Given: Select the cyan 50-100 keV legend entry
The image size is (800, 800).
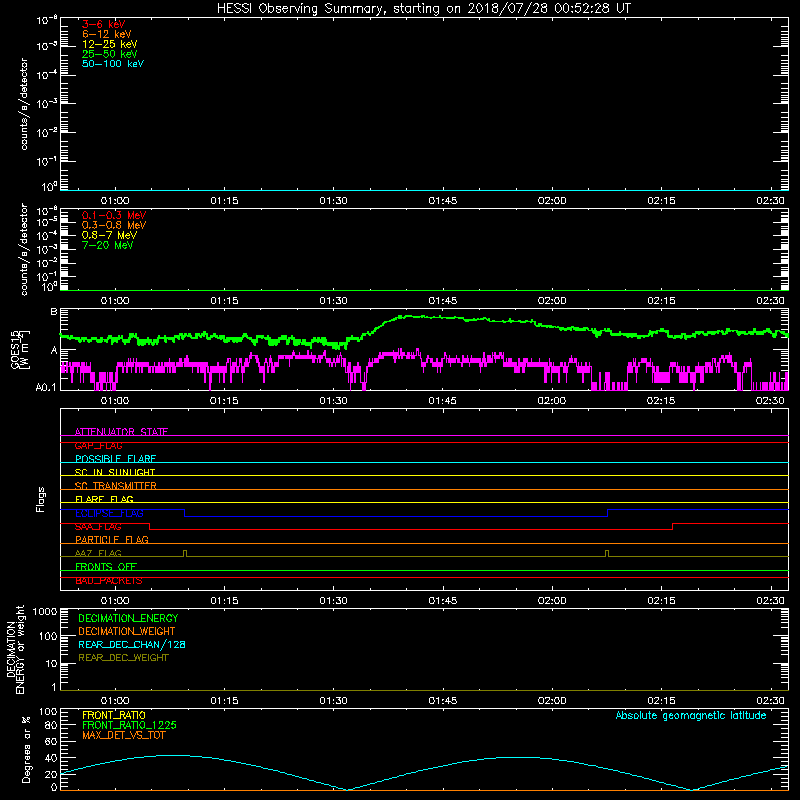Looking at the screenshot, I should (113, 64).
